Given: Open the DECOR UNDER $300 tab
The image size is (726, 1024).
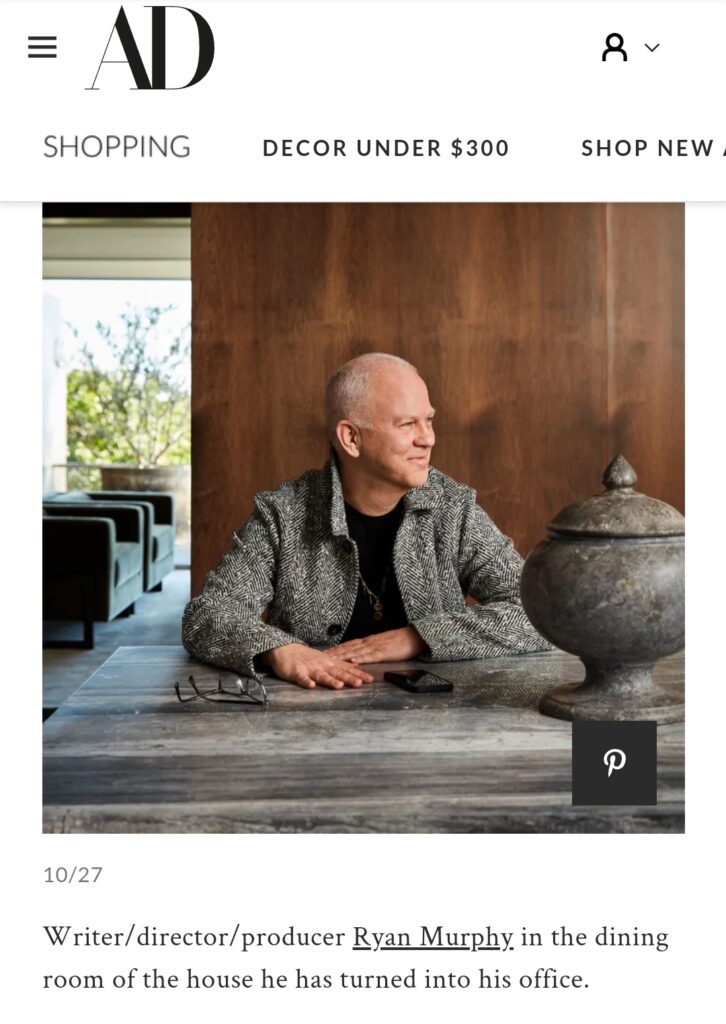Looking at the screenshot, I should tap(385, 148).
